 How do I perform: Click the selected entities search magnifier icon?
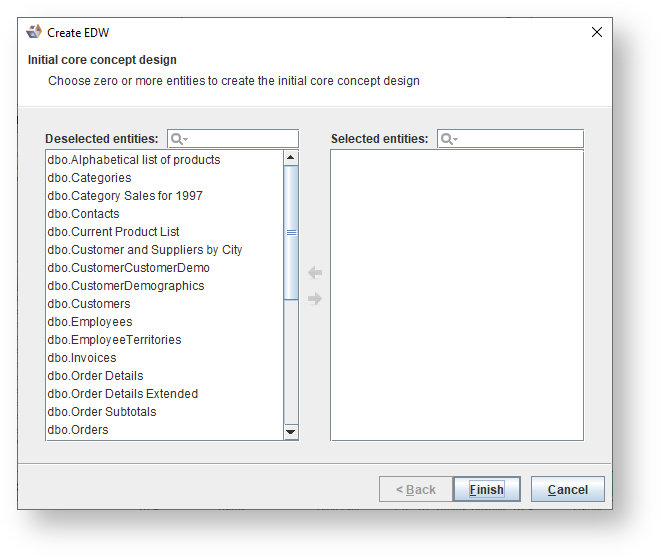tap(447, 139)
